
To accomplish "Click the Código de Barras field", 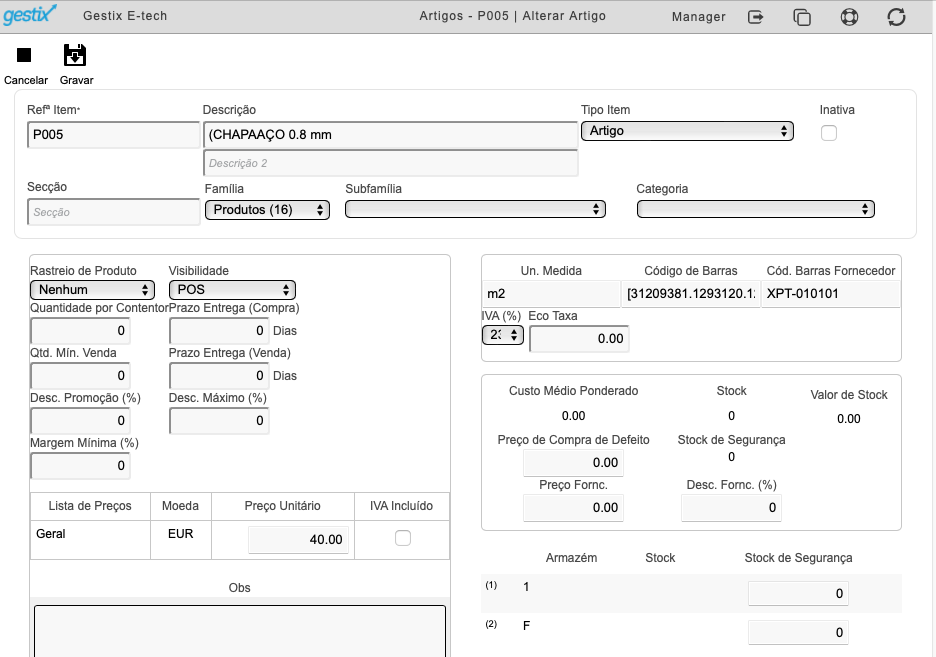I will click(x=691, y=294).
